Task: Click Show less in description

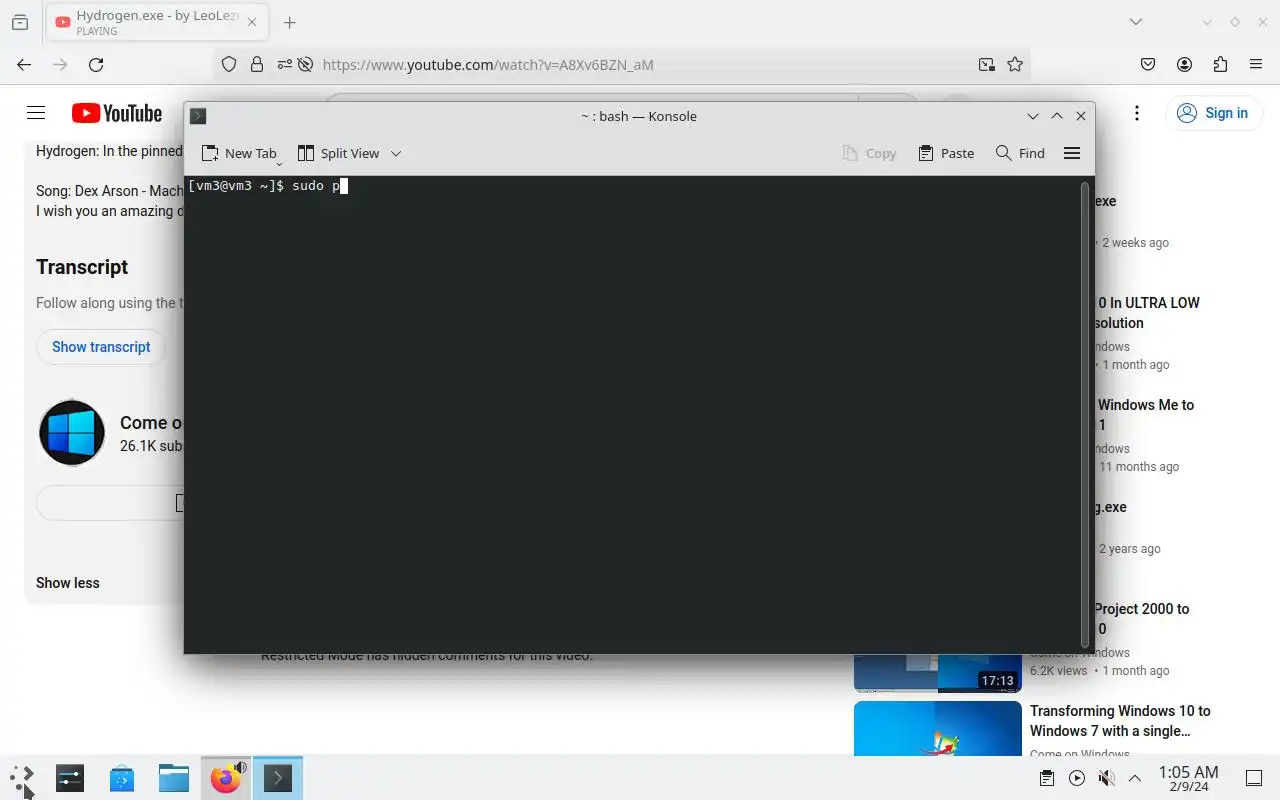Action: coord(68,583)
